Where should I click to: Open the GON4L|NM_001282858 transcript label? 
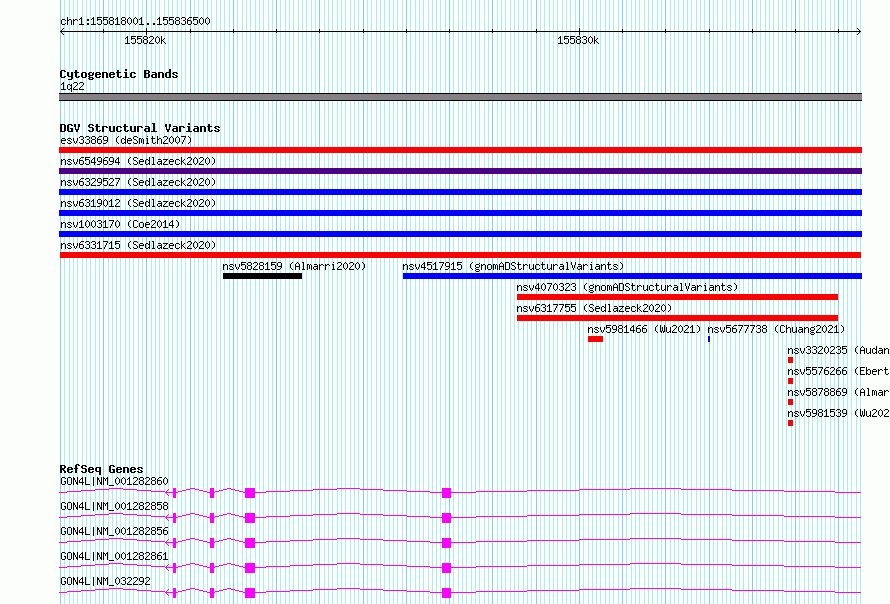coord(114,506)
